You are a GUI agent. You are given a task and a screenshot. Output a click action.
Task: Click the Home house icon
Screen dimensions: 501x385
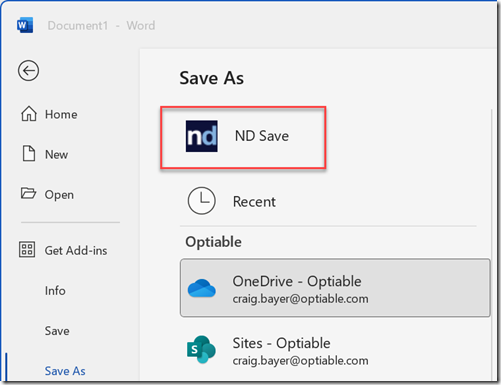click(x=29, y=114)
